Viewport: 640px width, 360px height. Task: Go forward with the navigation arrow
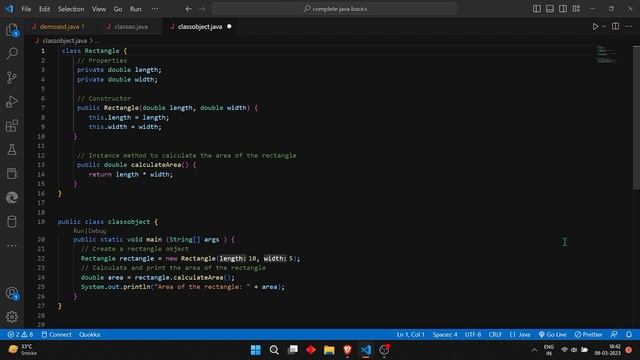point(202,9)
